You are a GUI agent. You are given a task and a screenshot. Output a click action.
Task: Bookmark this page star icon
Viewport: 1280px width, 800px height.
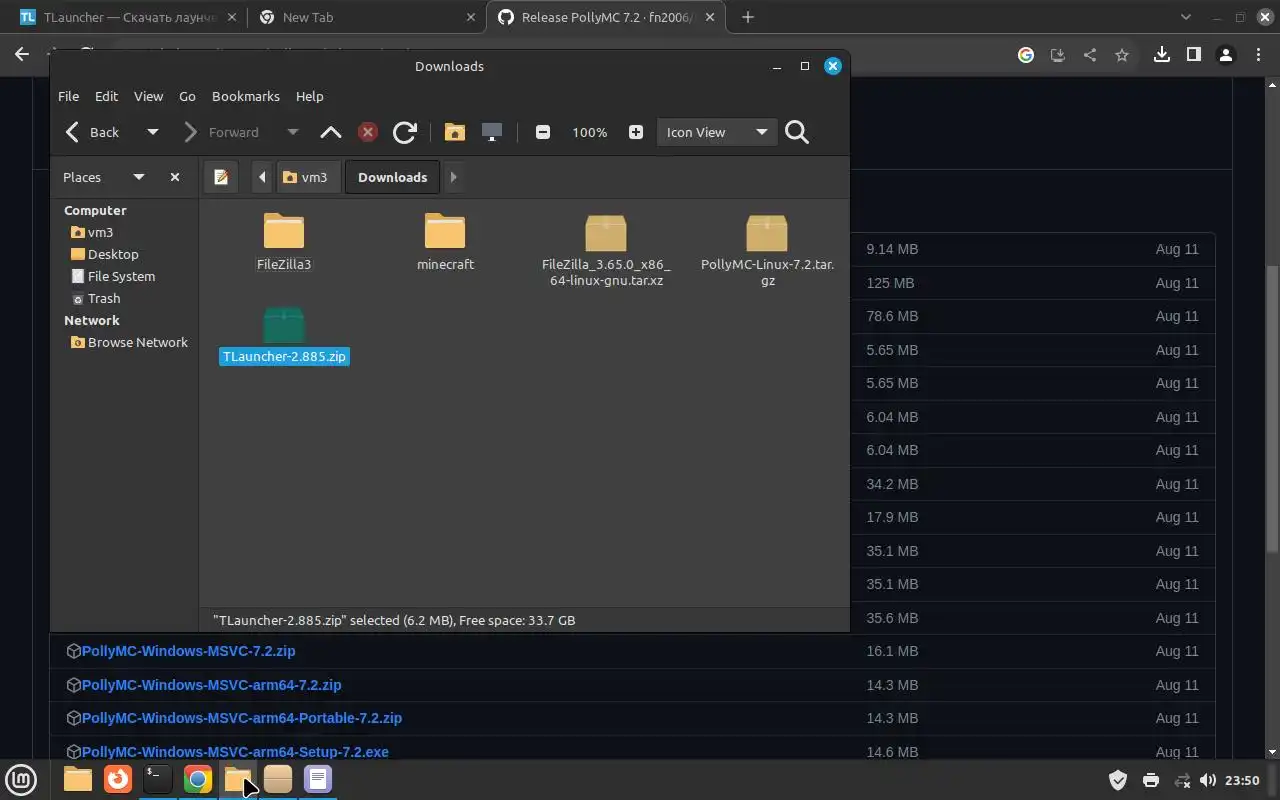1121,55
